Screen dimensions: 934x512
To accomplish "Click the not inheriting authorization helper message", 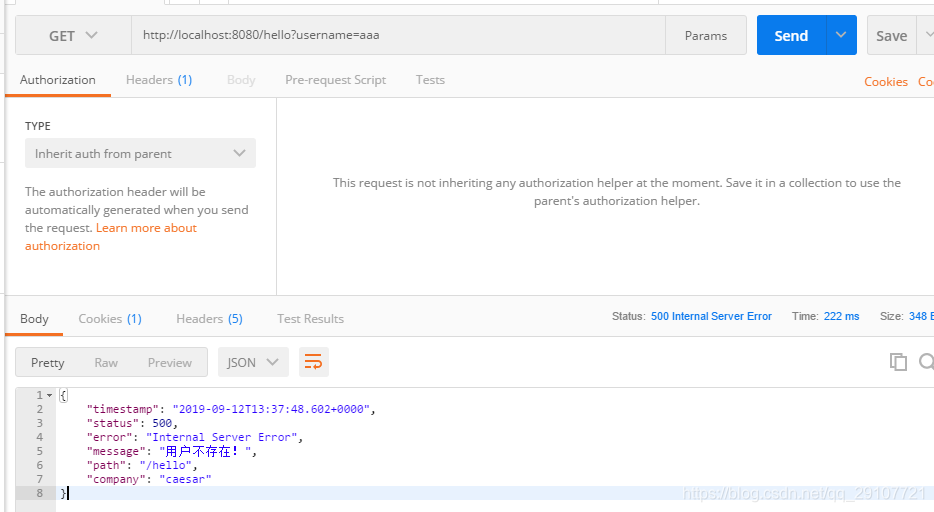I will pyautogui.click(x=617, y=192).
